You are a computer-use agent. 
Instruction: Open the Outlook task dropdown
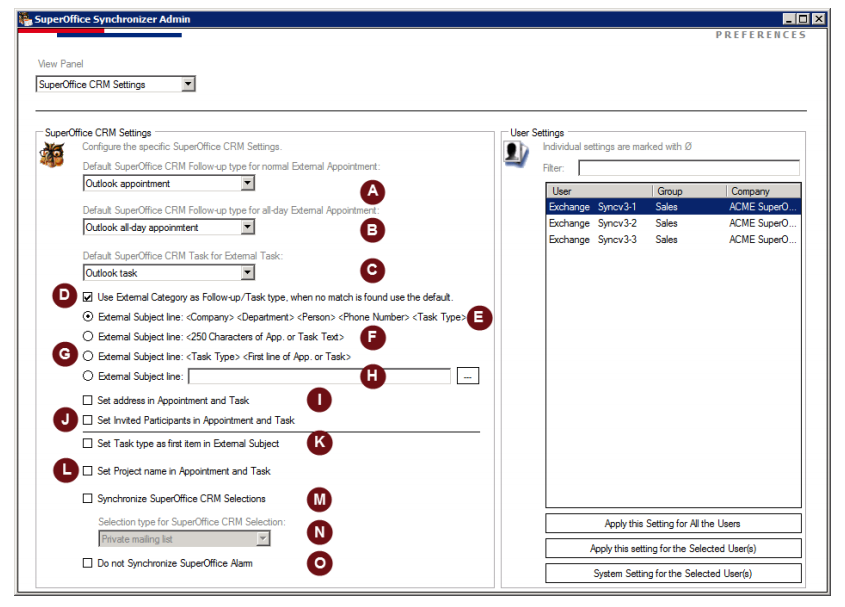[169, 273]
